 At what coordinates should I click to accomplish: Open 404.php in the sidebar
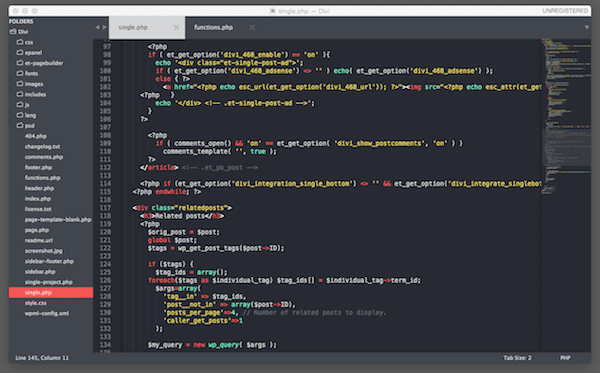click(36, 136)
